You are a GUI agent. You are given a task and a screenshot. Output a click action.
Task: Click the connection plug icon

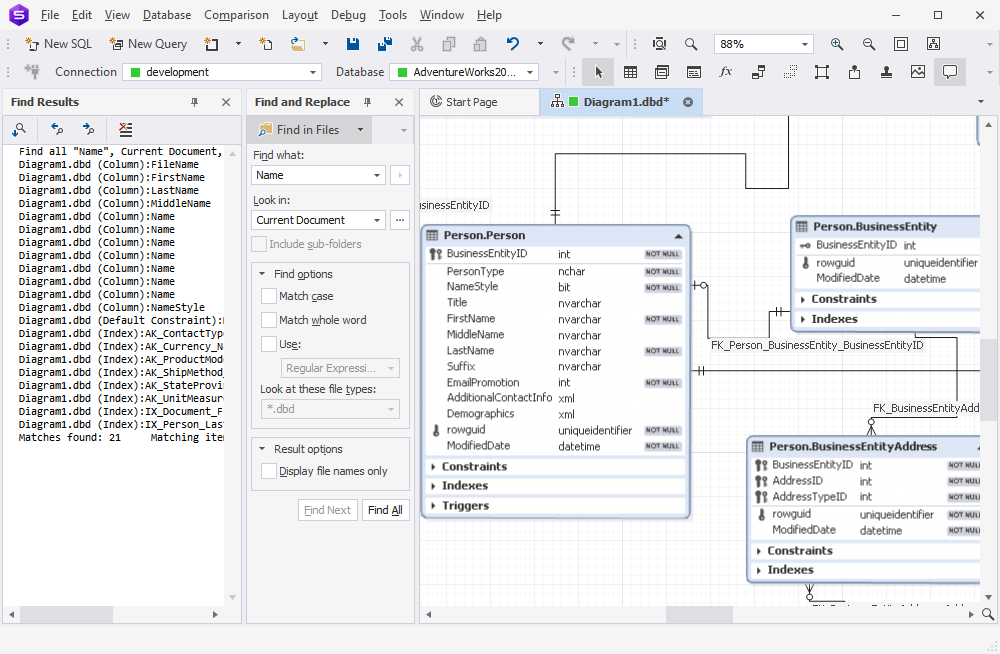pyautogui.click(x=32, y=72)
